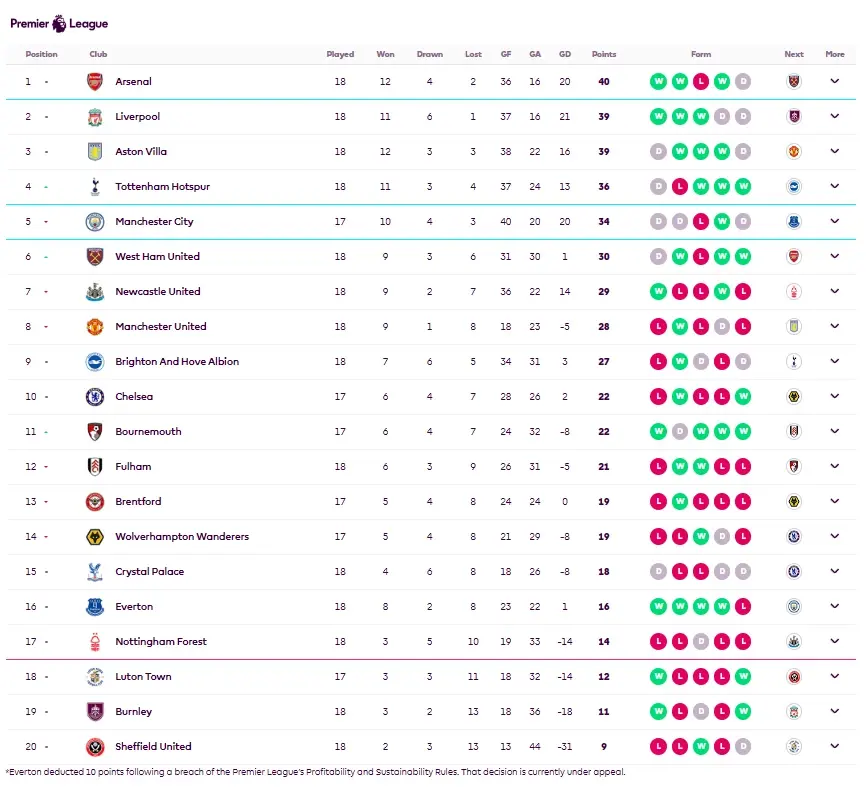Click the Premier League logo

pyautogui.click(x=59, y=24)
